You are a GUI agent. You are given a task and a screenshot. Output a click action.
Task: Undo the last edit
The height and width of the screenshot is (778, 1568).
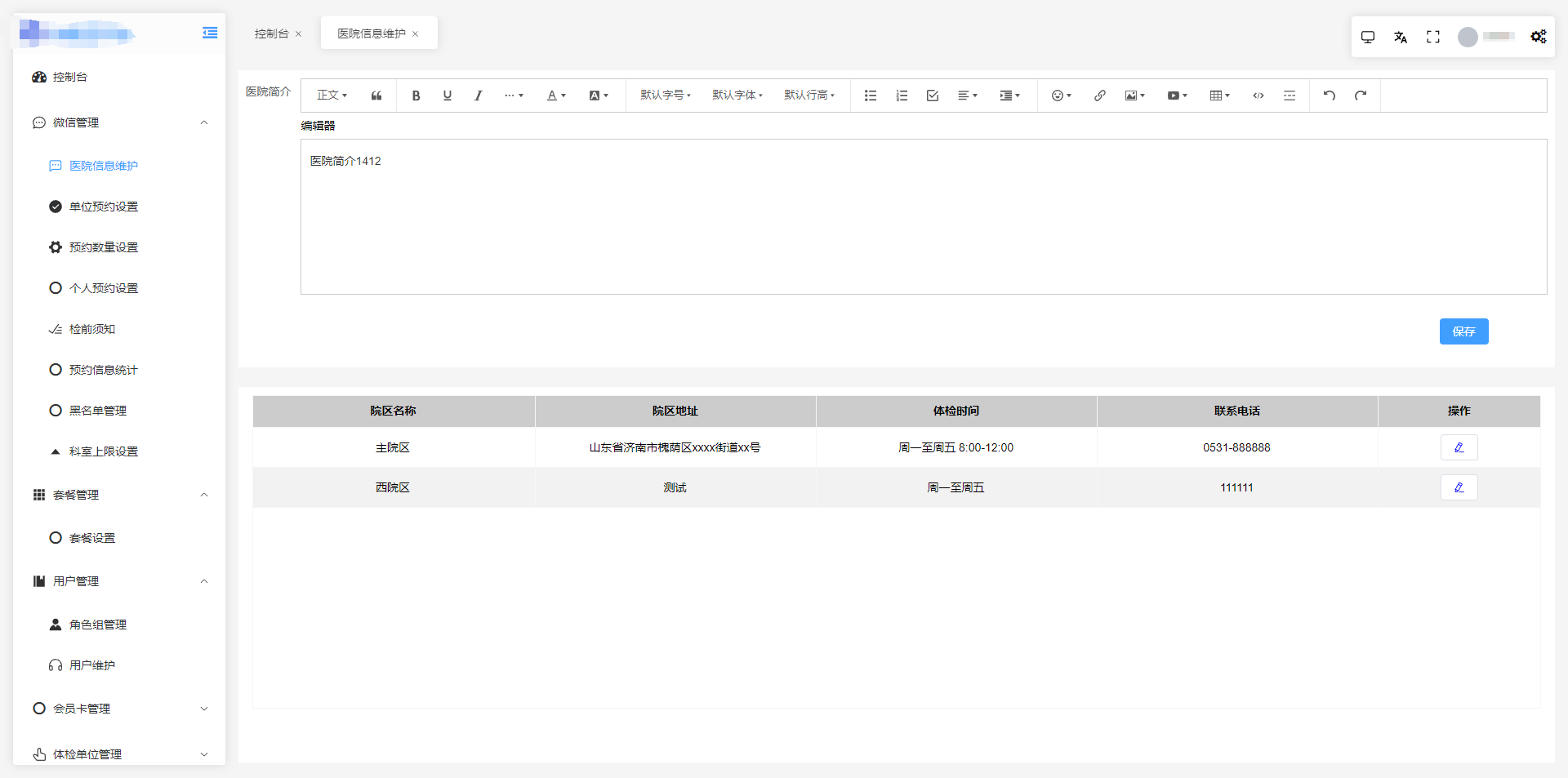pyautogui.click(x=1330, y=96)
